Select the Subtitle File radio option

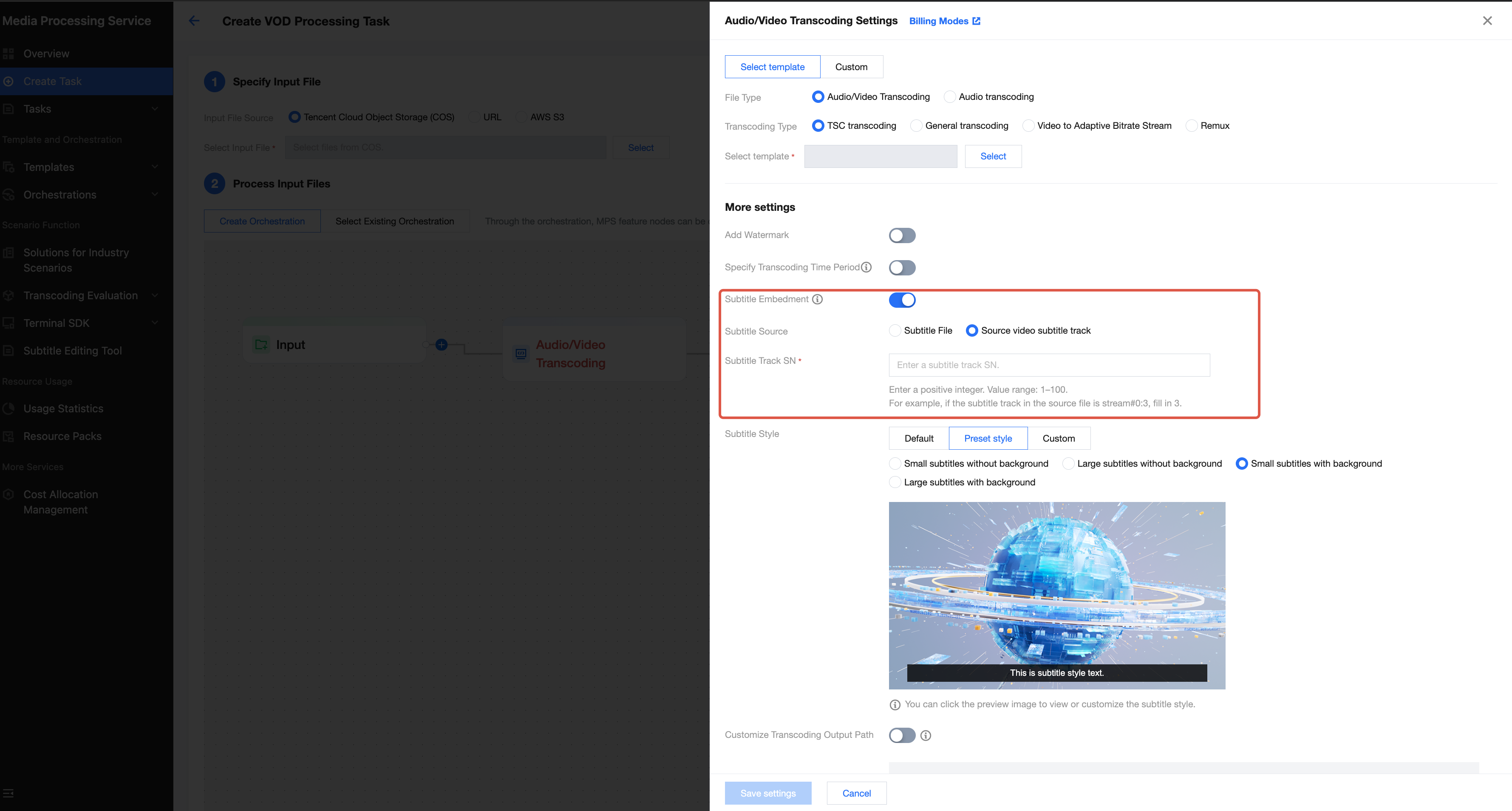[895, 331]
